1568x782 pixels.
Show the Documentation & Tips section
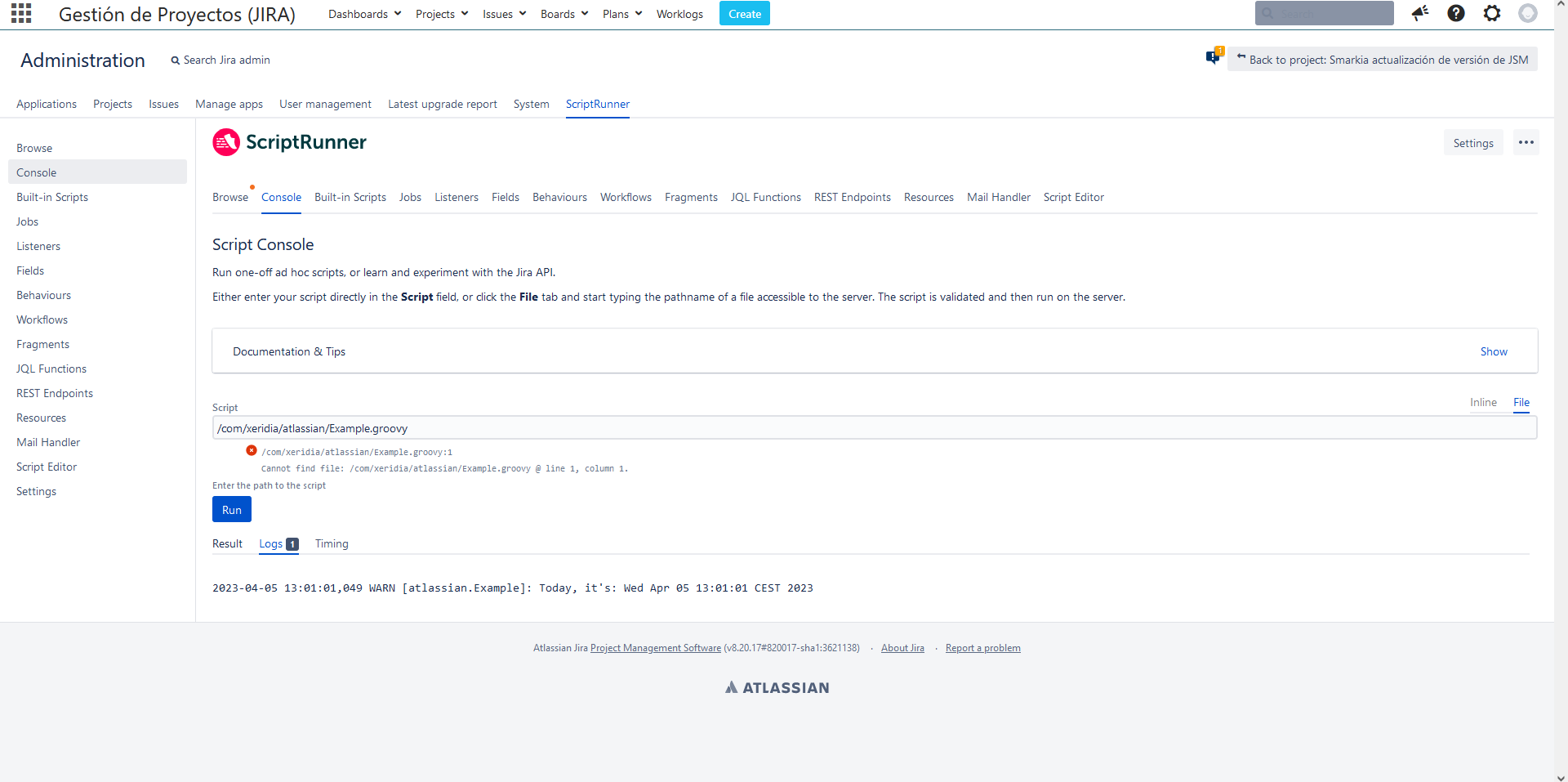[x=1494, y=351]
